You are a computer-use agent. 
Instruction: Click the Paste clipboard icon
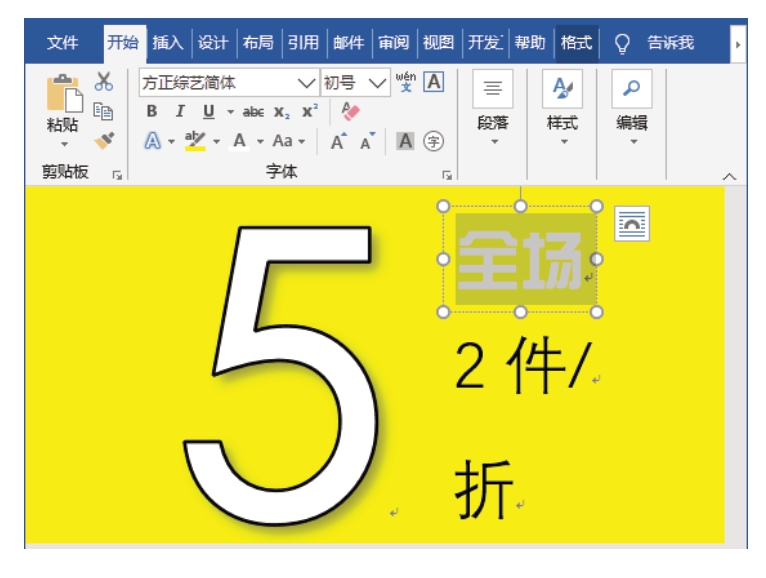click(x=64, y=94)
